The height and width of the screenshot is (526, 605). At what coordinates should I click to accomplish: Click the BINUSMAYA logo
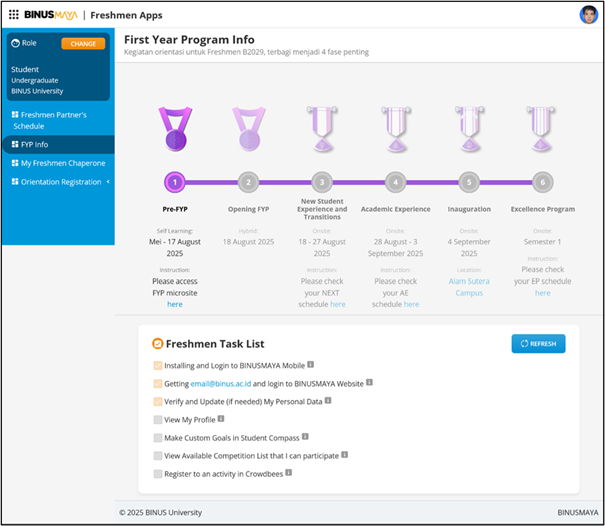(x=51, y=15)
